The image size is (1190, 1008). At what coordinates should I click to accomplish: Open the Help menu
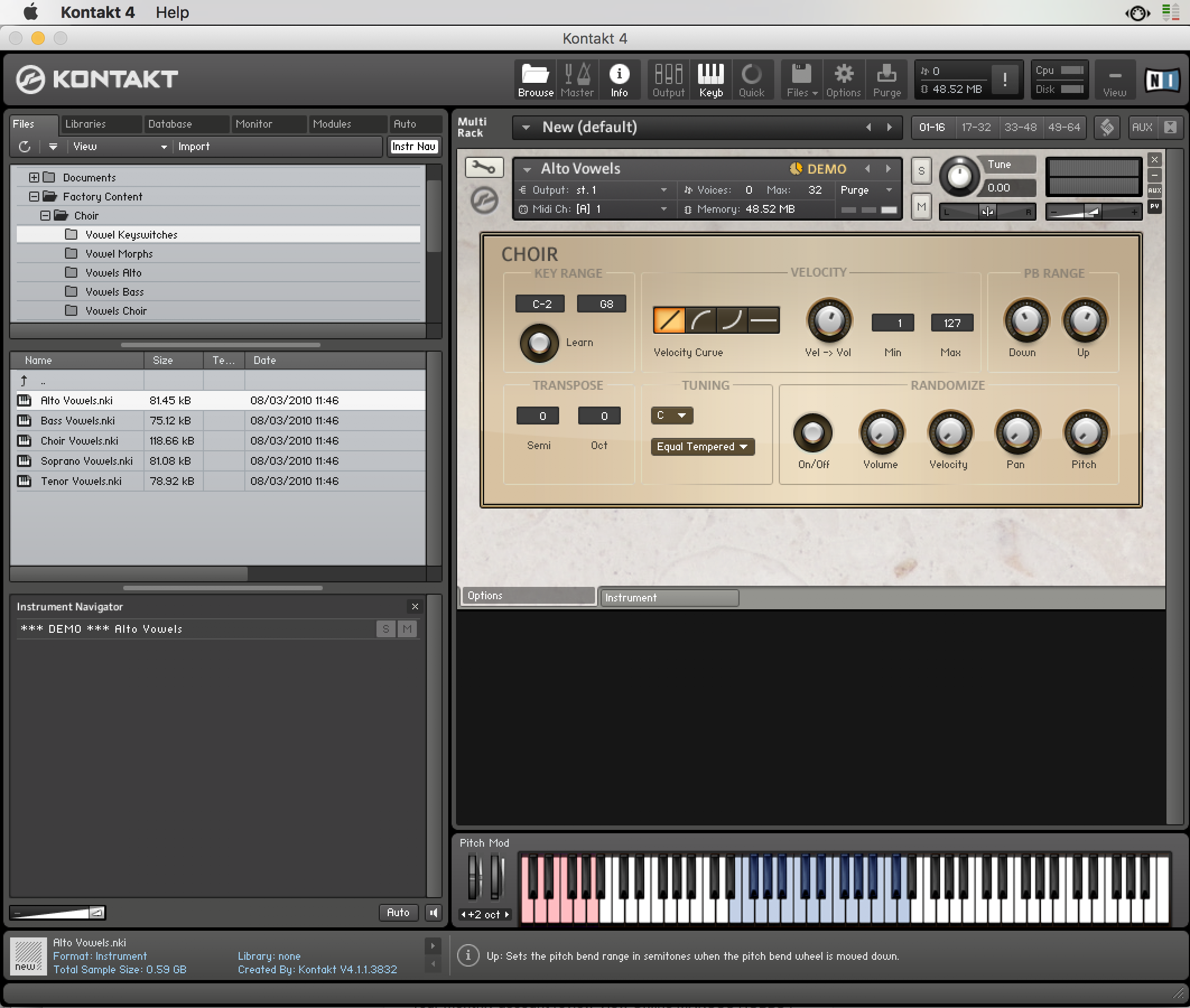click(171, 12)
